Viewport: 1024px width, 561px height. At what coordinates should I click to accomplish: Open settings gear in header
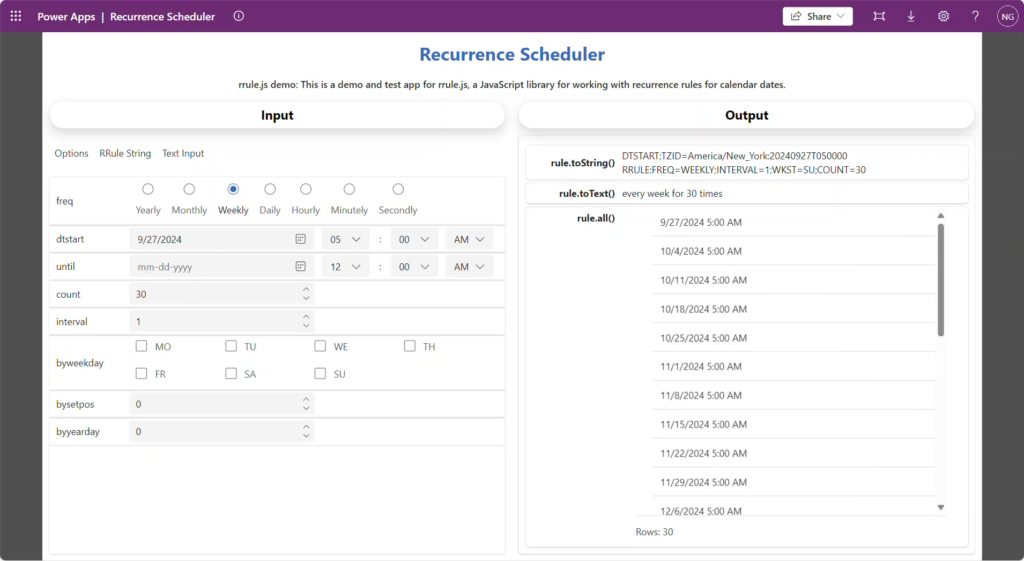point(944,16)
